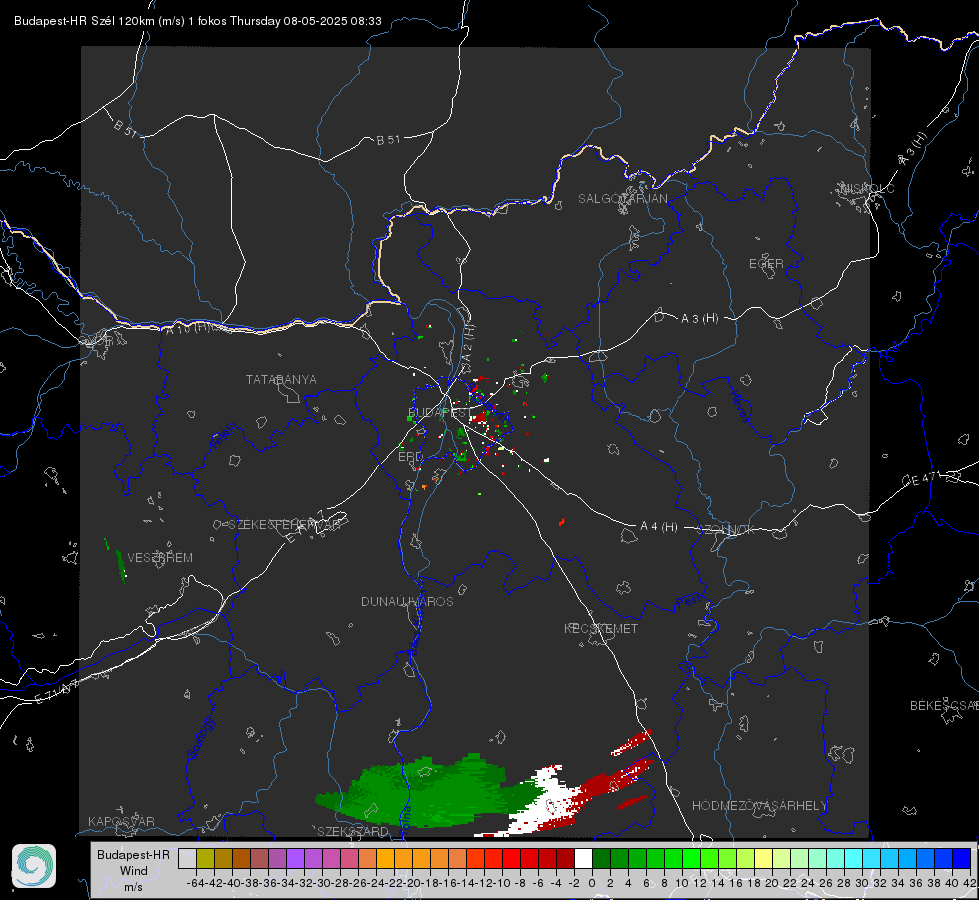
Task: Click the large green radar echo region
Action: pyautogui.click(x=425, y=791)
